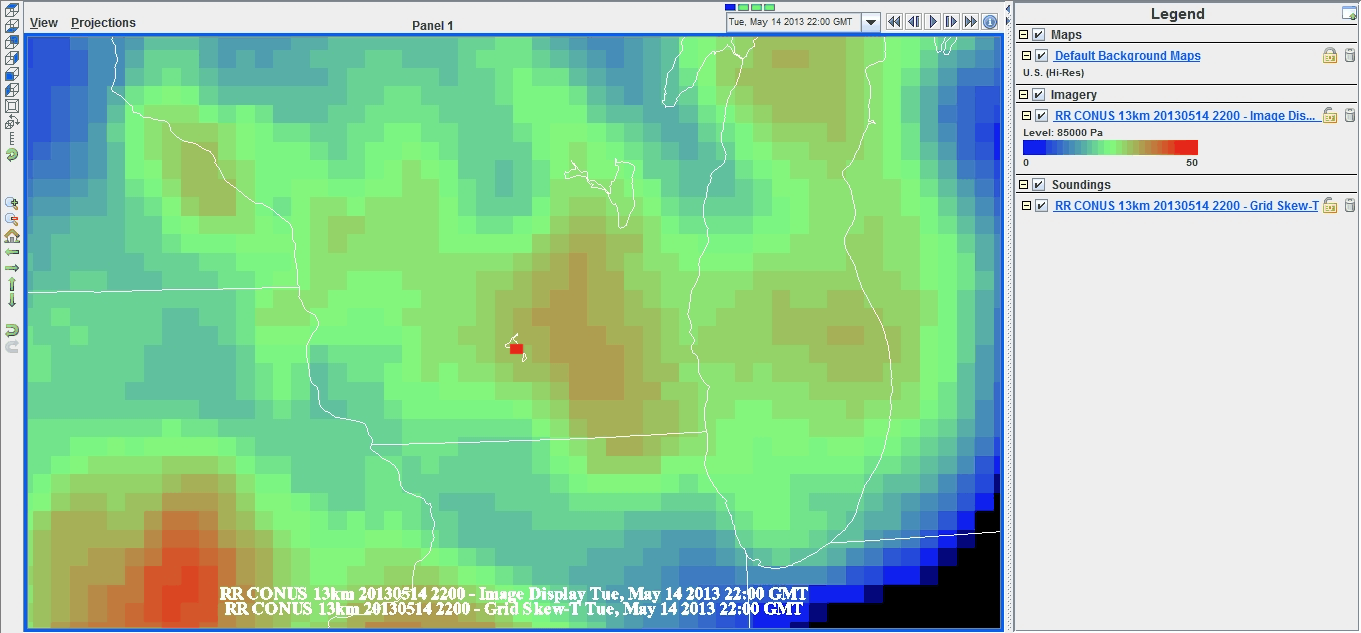This screenshot has width=1361, height=633.
Task: Toggle the lock on Default Background Maps
Action: tap(1330, 56)
